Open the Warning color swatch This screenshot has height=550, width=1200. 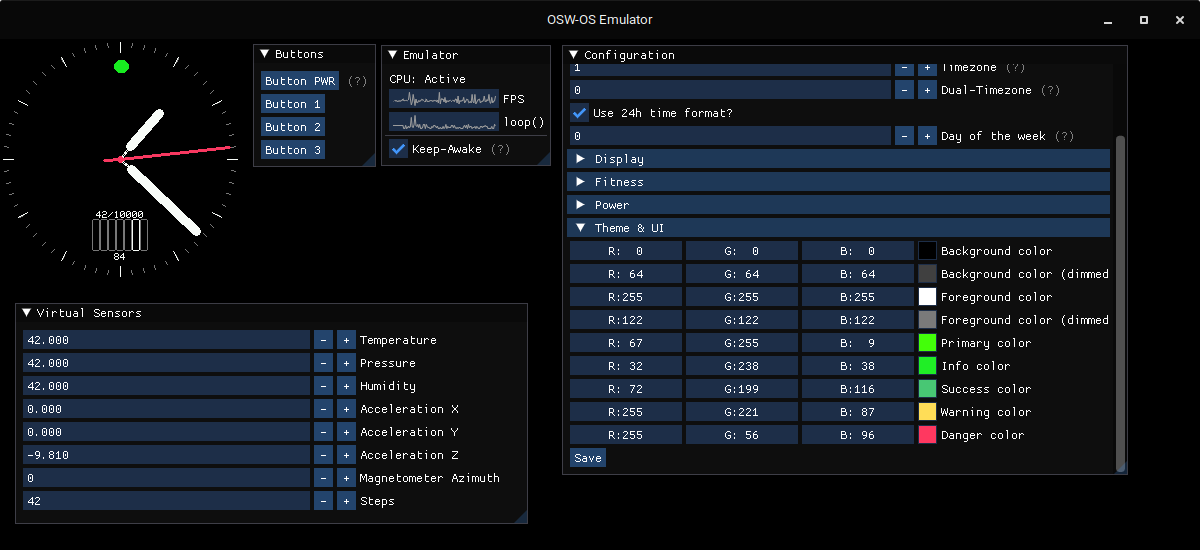tap(927, 412)
